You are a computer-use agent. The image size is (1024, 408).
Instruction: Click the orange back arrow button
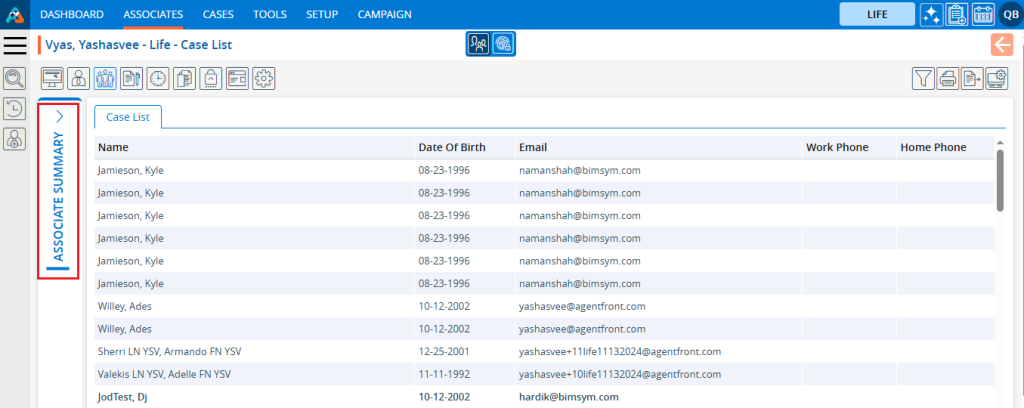click(1002, 44)
